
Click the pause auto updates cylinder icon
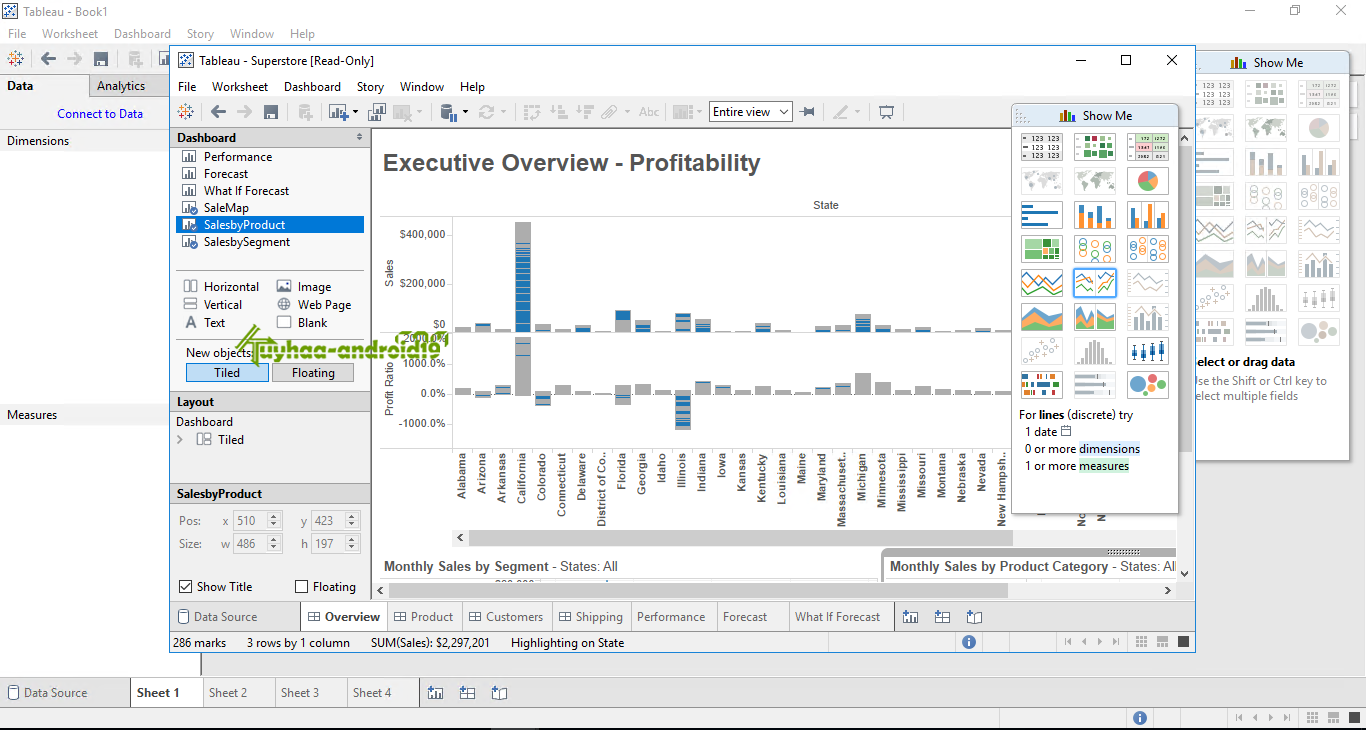(x=448, y=112)
